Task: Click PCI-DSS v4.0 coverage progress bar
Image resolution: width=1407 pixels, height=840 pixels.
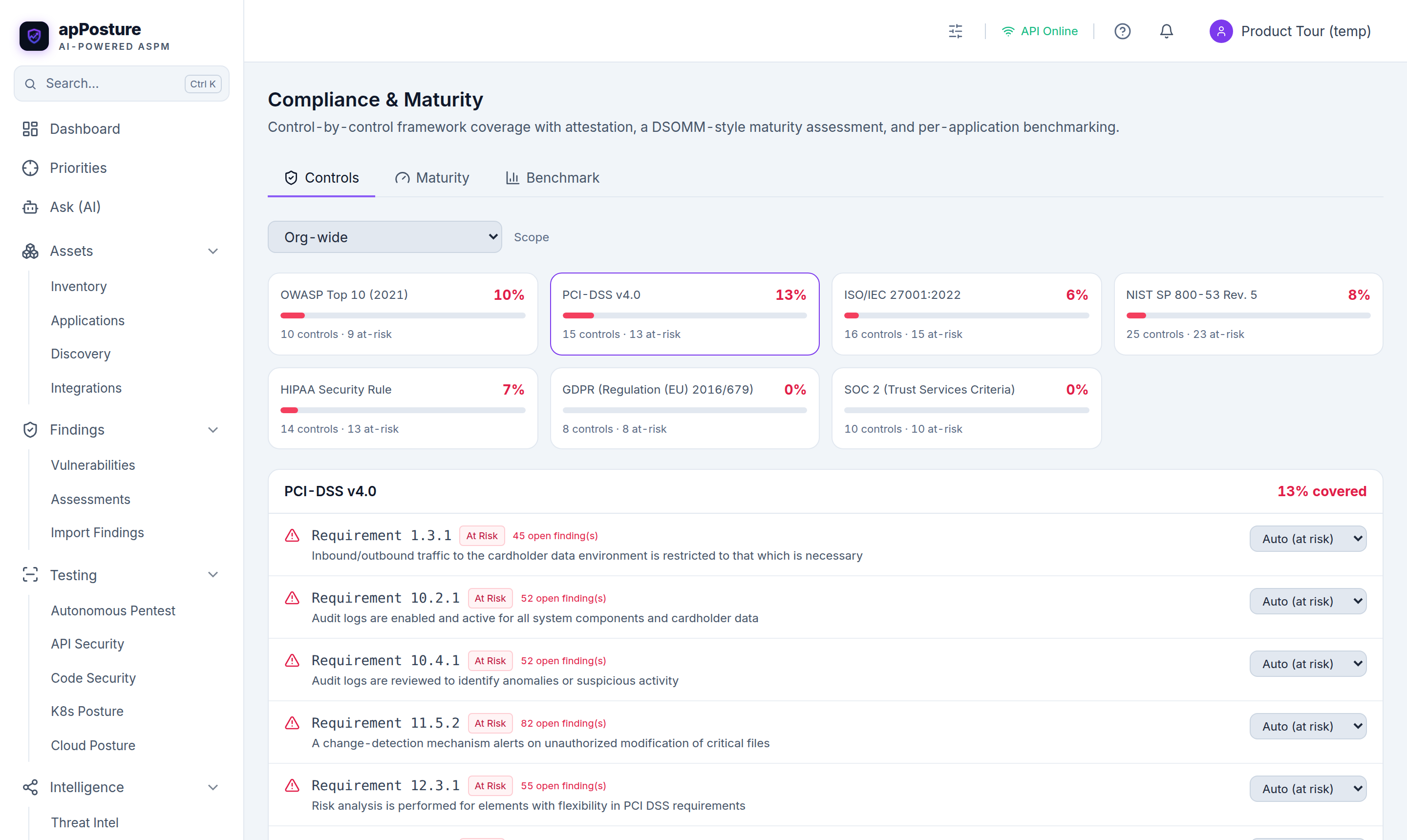Action: pos(684,315)
